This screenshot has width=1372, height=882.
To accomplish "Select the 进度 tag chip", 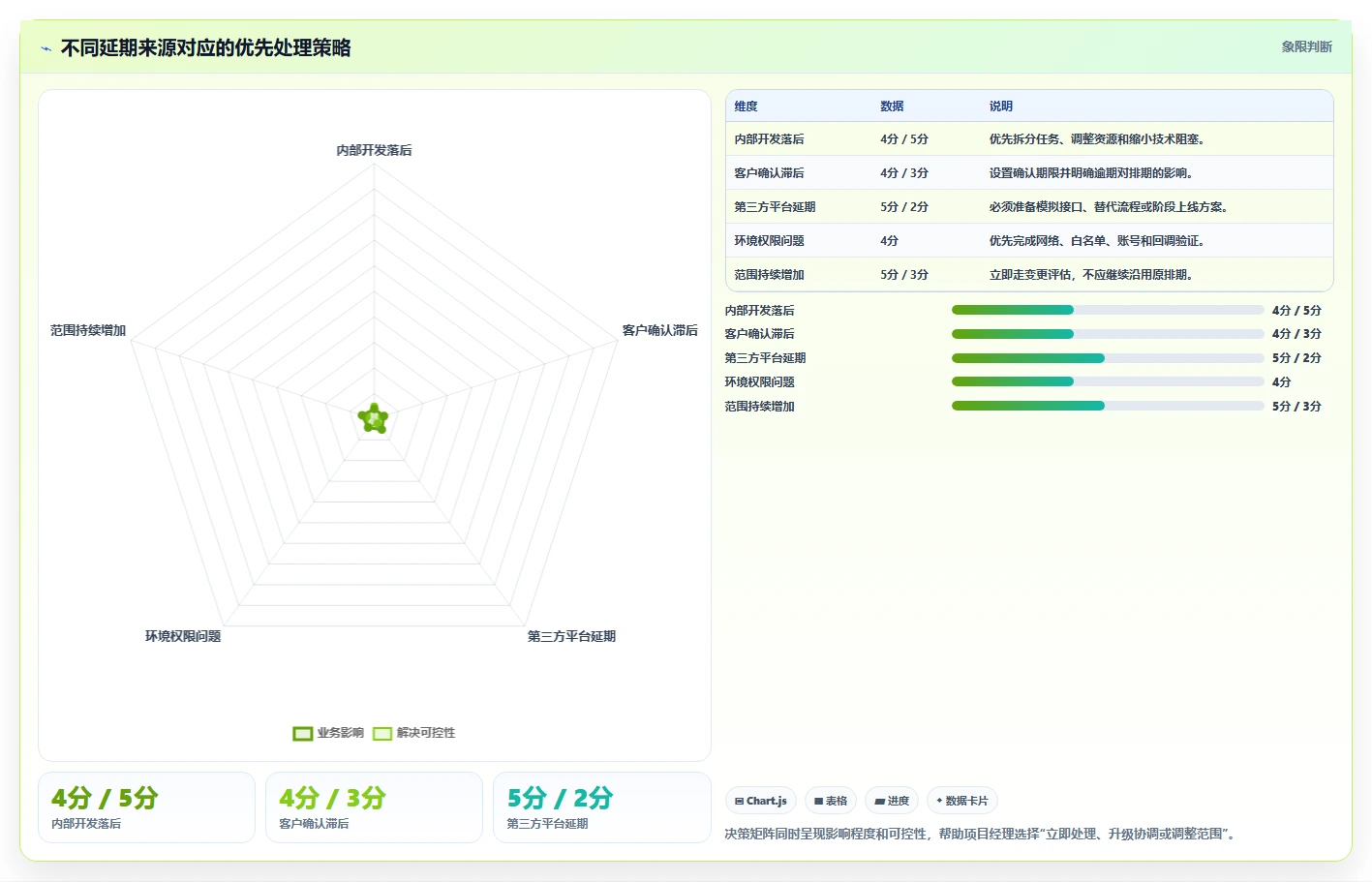I will 892,801.
